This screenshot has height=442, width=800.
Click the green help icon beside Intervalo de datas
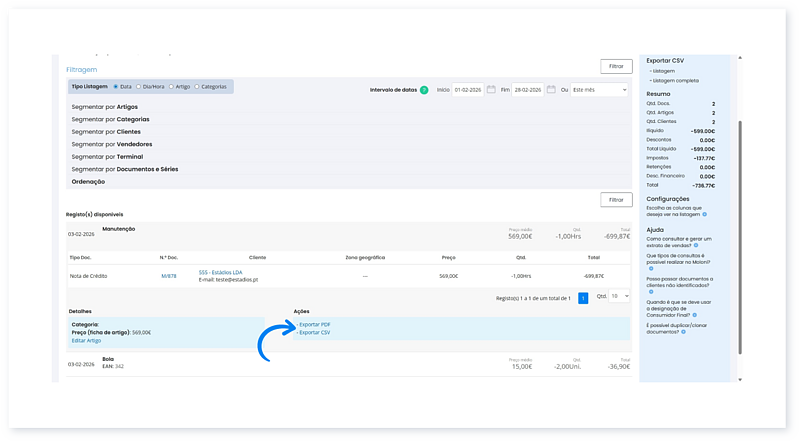click(x=424, y=90)
